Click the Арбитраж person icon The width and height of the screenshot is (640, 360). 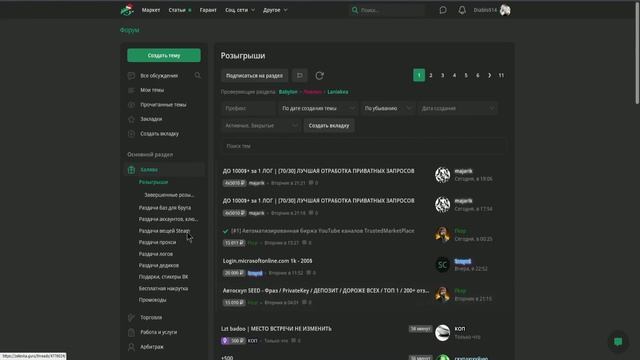[x=131, y=347]
